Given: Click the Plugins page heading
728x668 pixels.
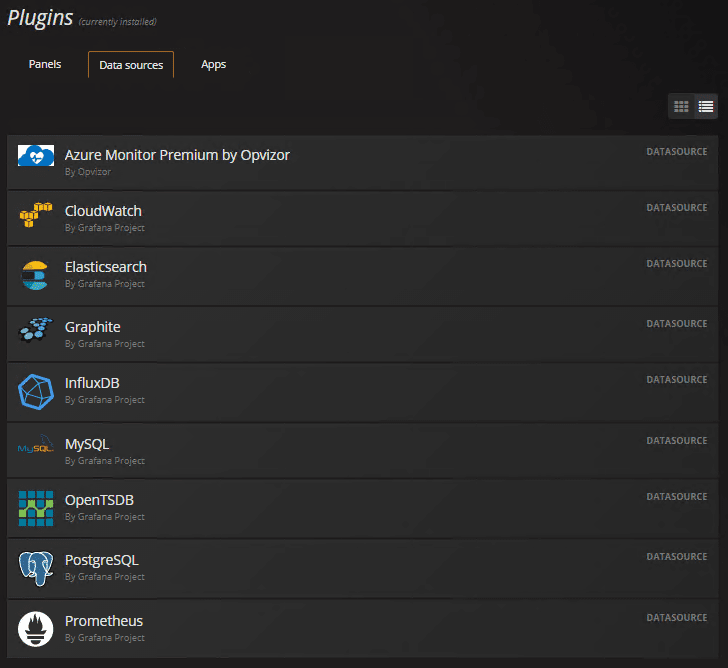Looking at the screenshot, I should coord(40,19).
